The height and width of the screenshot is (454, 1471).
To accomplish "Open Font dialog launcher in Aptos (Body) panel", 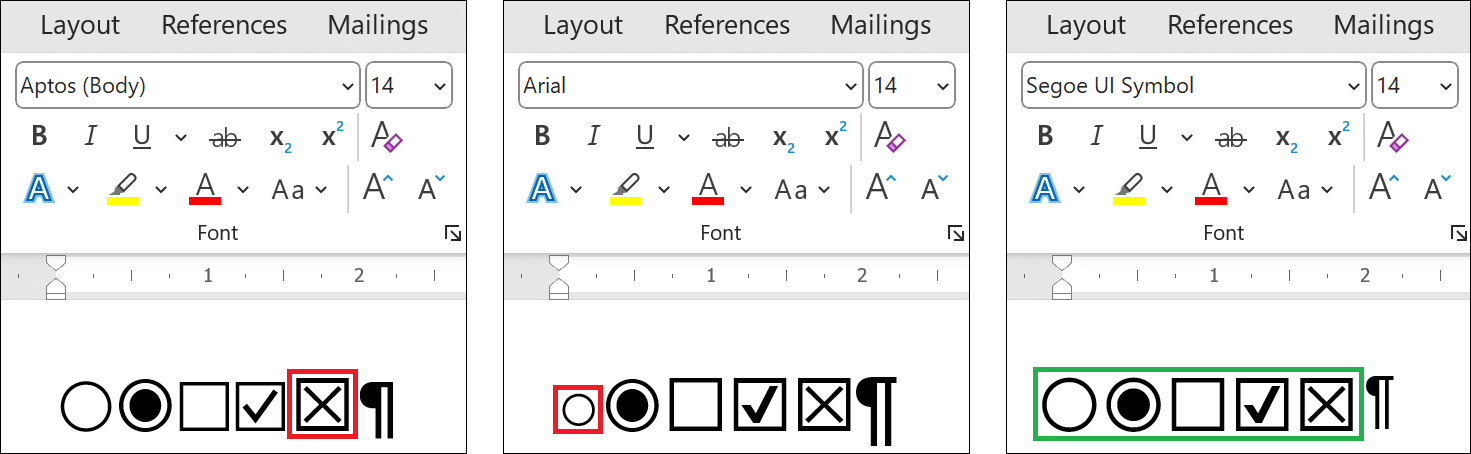I will coord(453,233).
